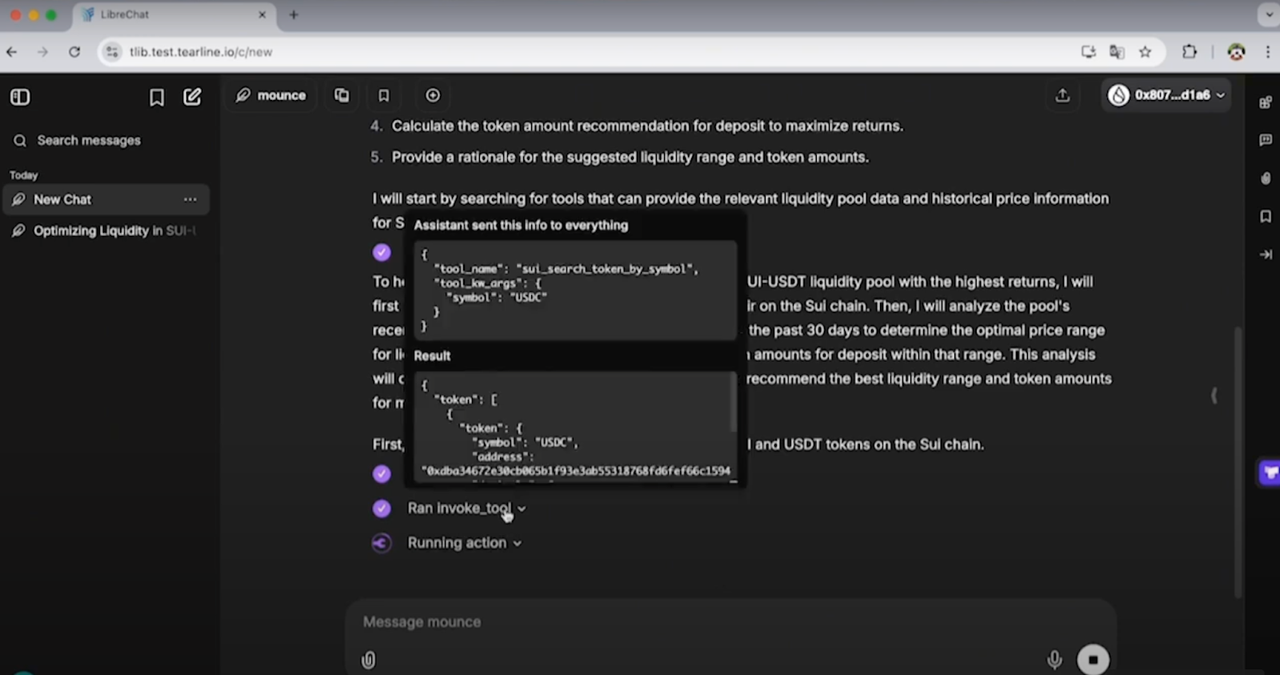This screenshot has width=1280, height=675.
Task: Toggle the sidebar panel icon
Action: (x=20, y=97)
